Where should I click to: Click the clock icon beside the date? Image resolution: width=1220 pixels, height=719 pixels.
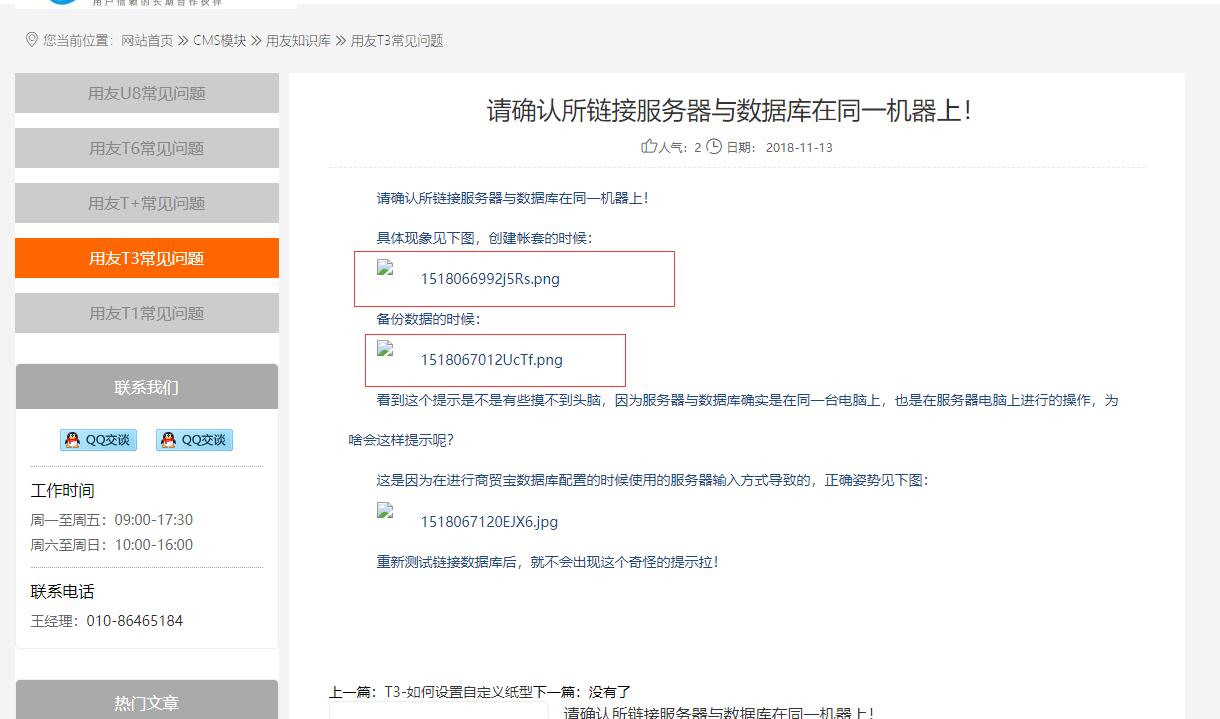click(x=714, y=147)
